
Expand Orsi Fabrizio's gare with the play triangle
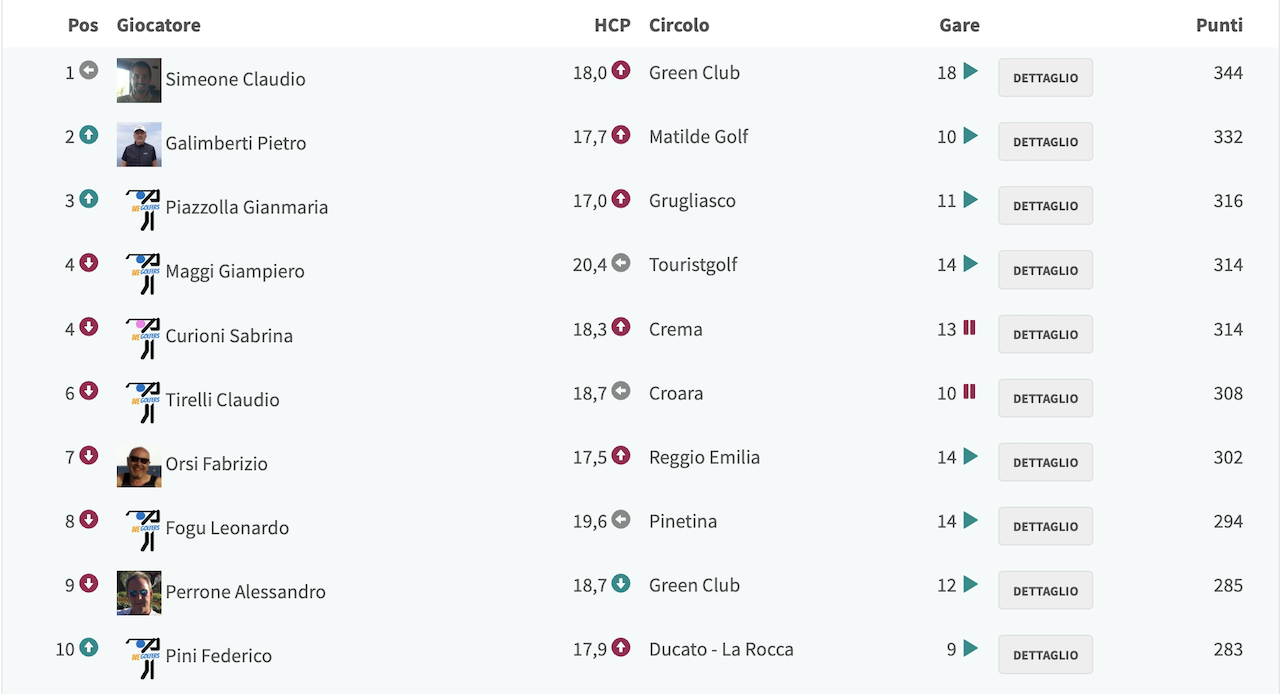(970, 457)
